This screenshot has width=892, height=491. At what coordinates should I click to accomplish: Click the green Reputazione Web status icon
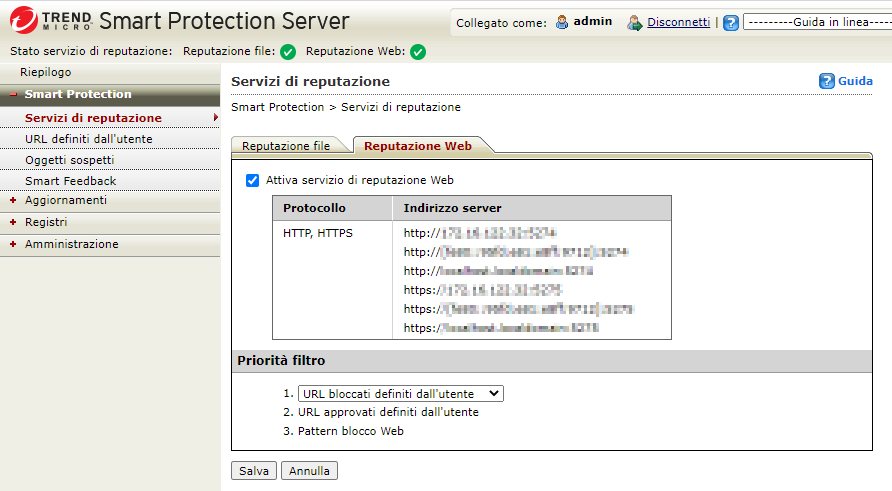point(418,52)
